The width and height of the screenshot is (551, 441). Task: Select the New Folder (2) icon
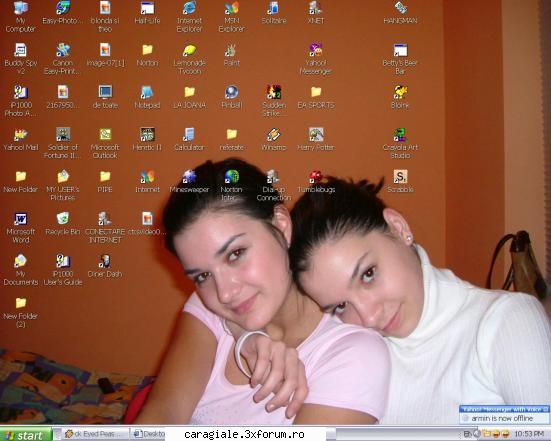[x=20, y=312]
